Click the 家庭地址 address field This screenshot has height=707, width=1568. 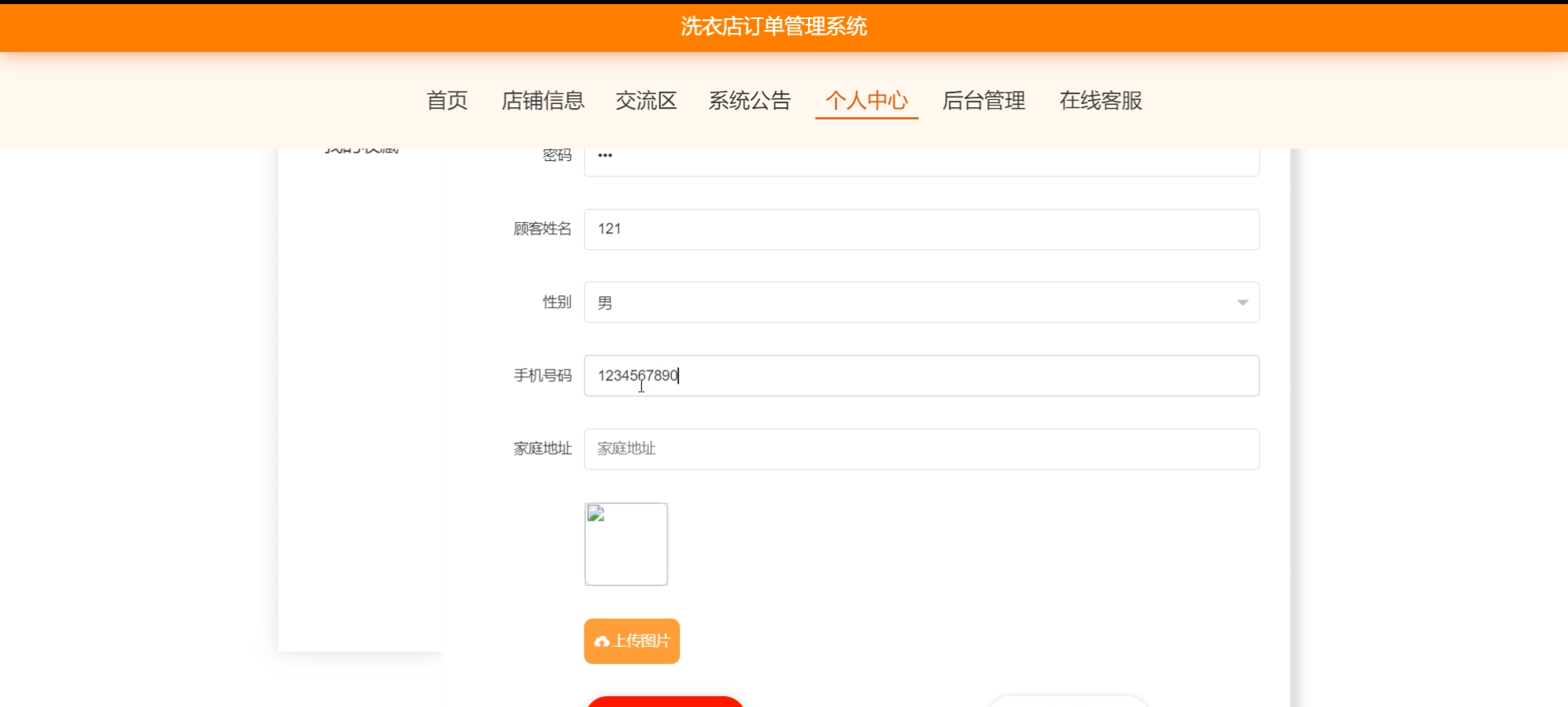tap(922, 450)
